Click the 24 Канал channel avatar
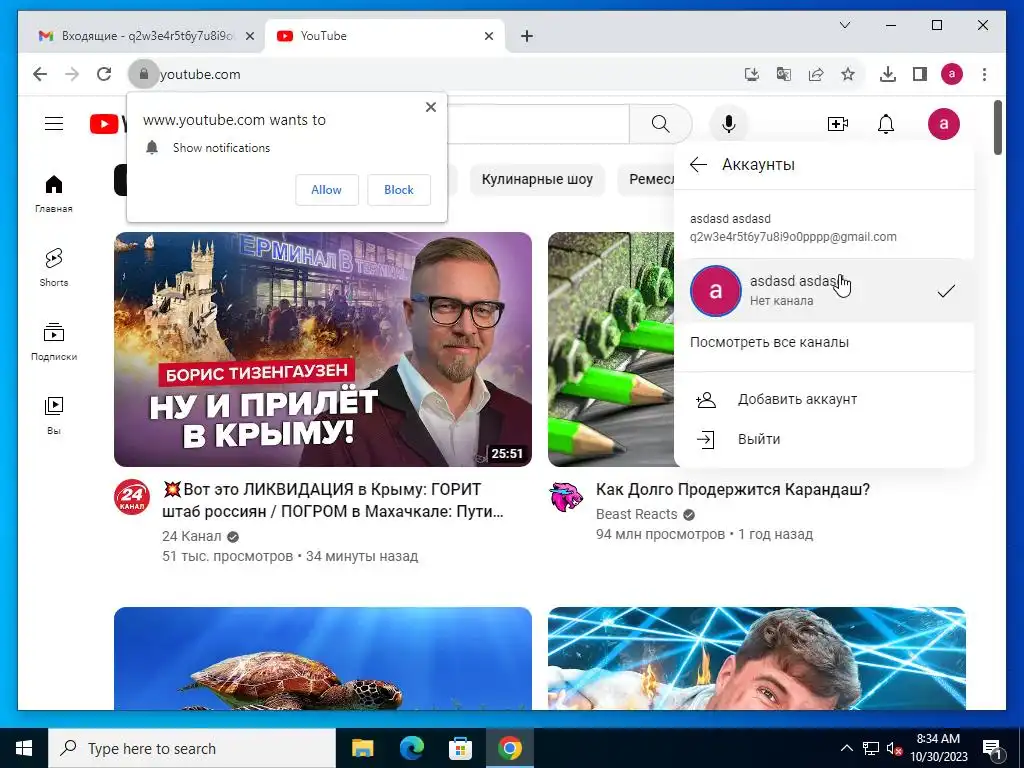1024x768 pixels. 132,497
